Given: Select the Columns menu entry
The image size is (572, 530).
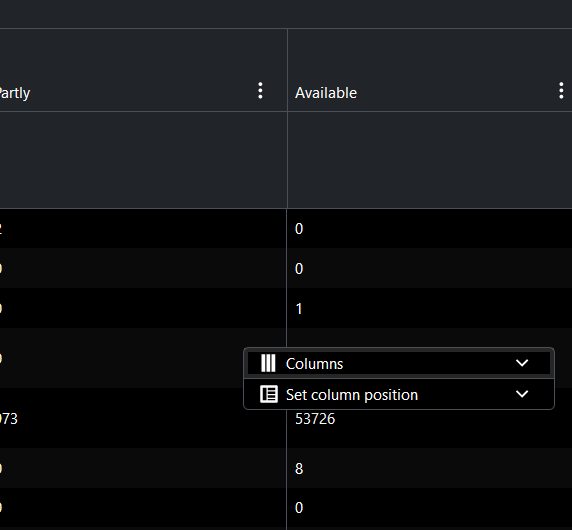Looking at the screenshot, I should pyautogui.click(x=399, y=363).
